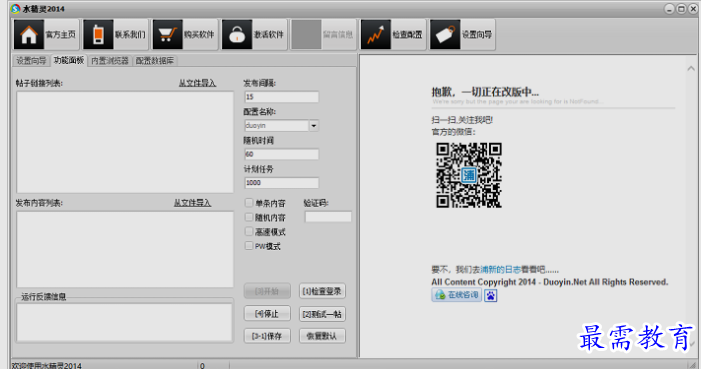701x369 pixels.
Task: Toggle the 随机内容 checkbox
Action: pos(249,217)
